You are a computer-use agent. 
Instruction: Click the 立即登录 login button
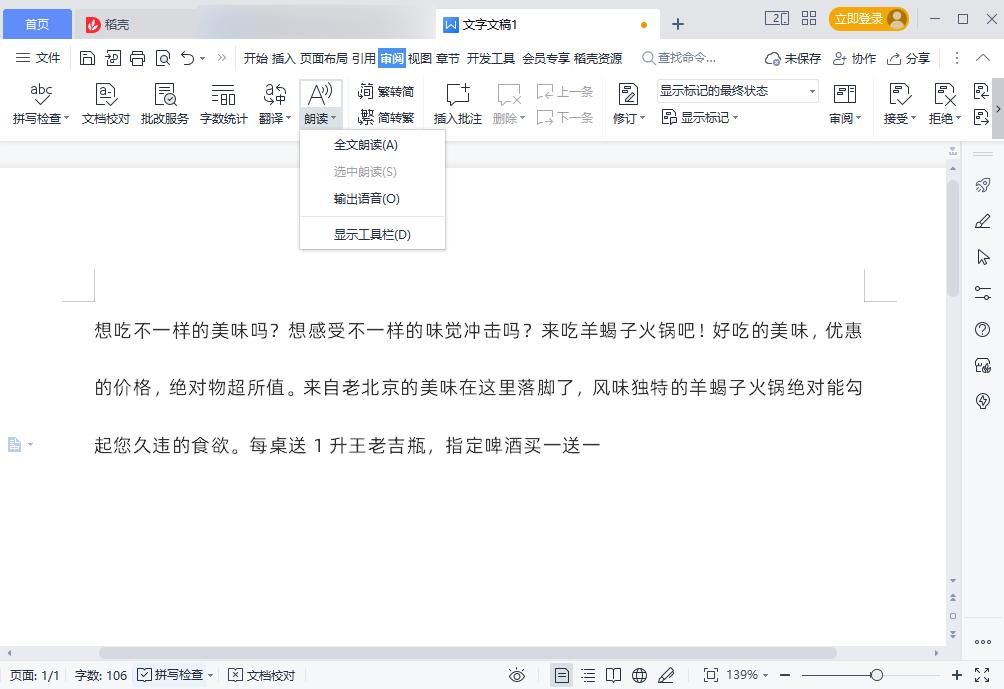[858, 19]
